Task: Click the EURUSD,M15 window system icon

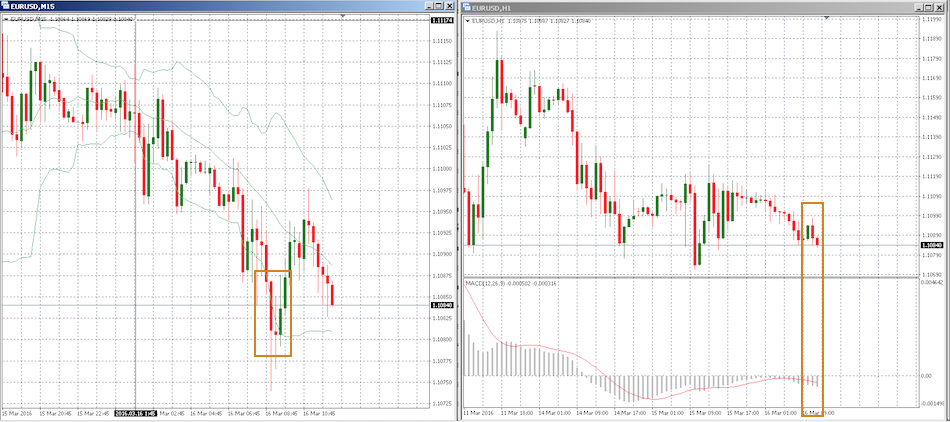Action: pos(7,6)
